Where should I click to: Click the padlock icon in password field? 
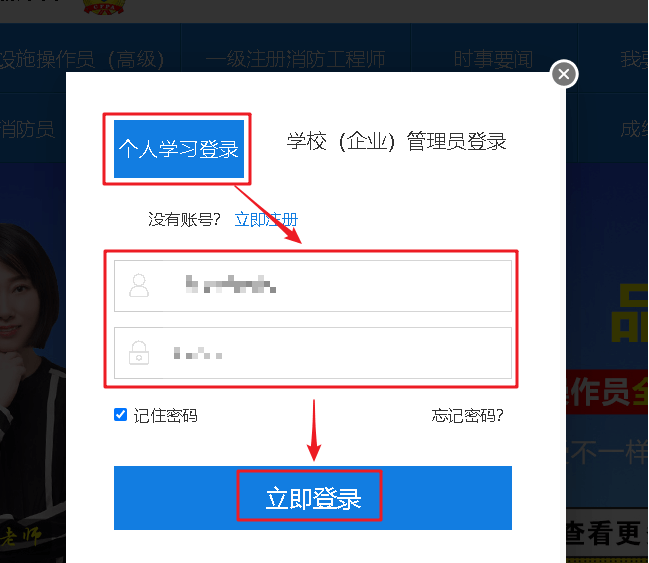click(x=139, y=353)
